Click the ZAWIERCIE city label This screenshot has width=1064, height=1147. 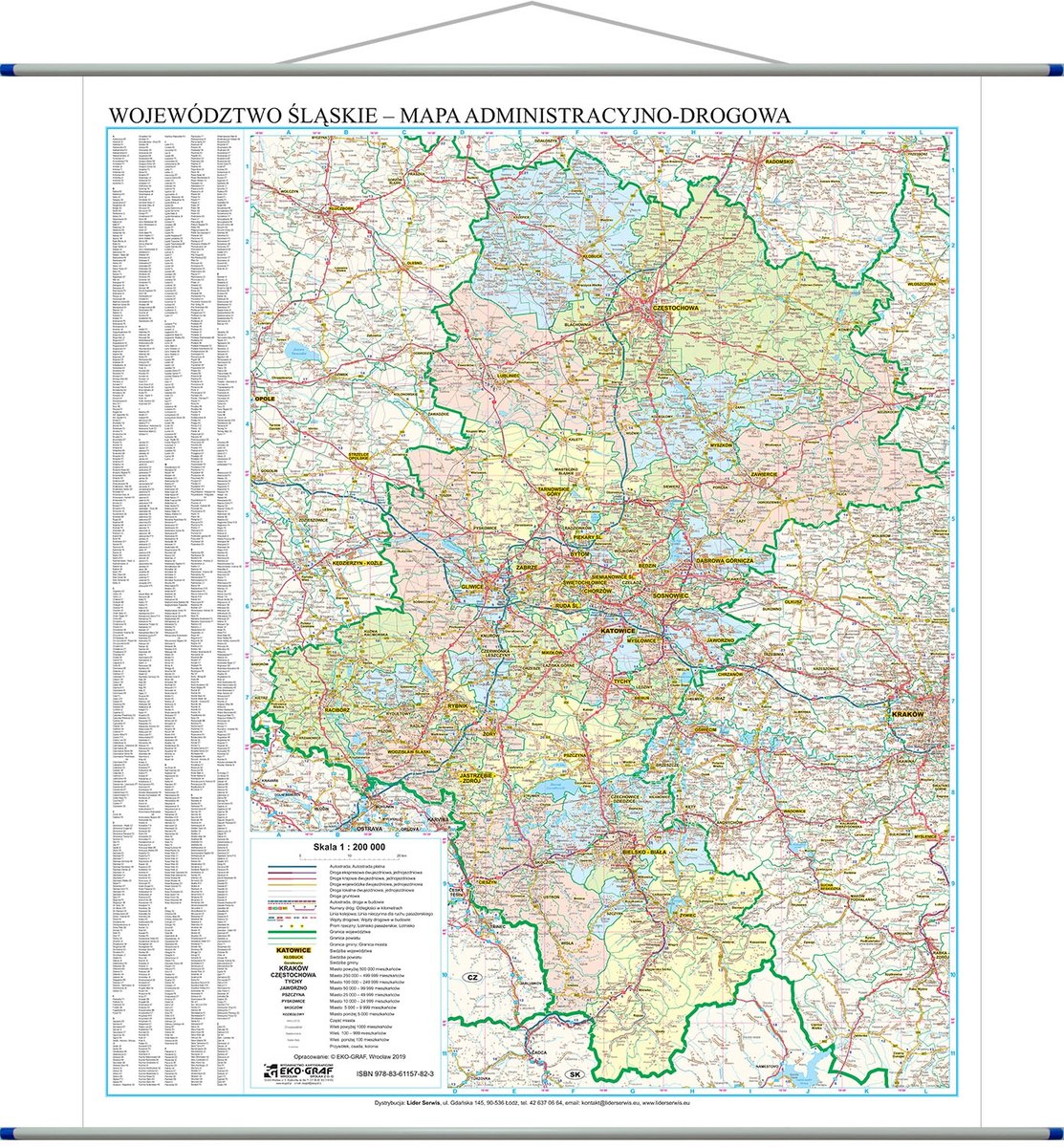764,474
